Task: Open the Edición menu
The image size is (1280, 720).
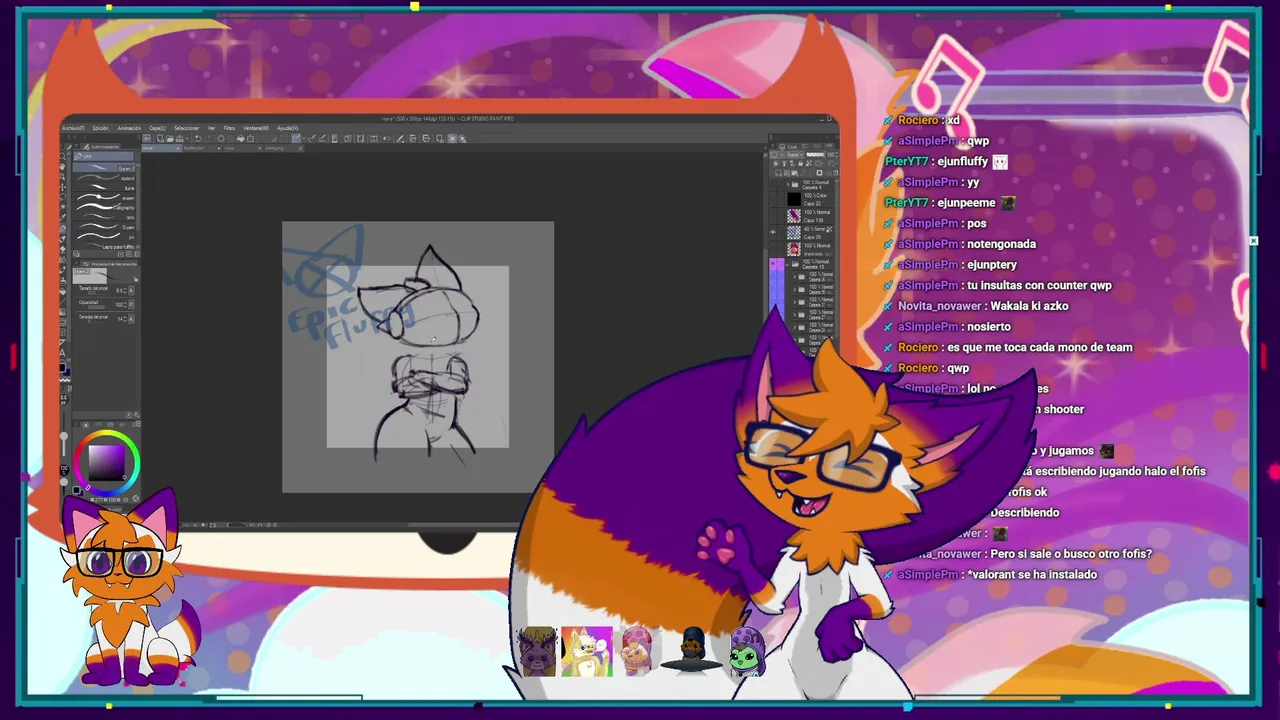Action: point(101,128)
